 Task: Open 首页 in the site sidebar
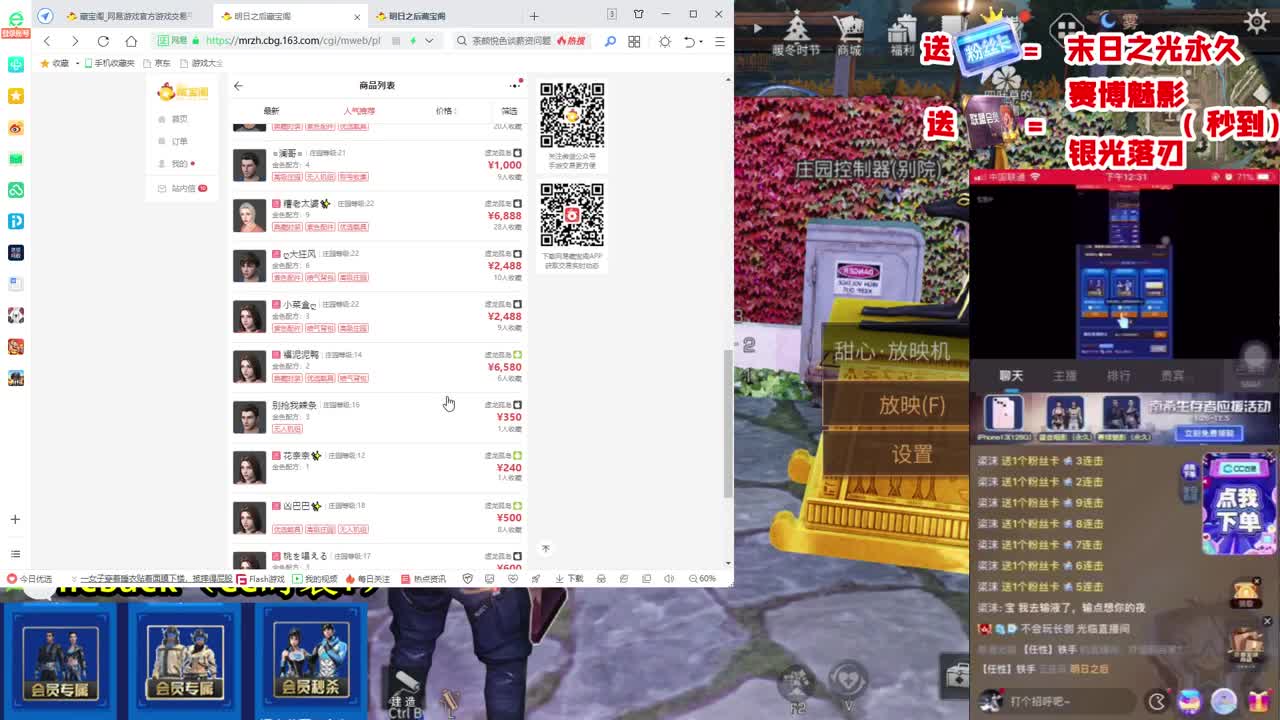173,119
